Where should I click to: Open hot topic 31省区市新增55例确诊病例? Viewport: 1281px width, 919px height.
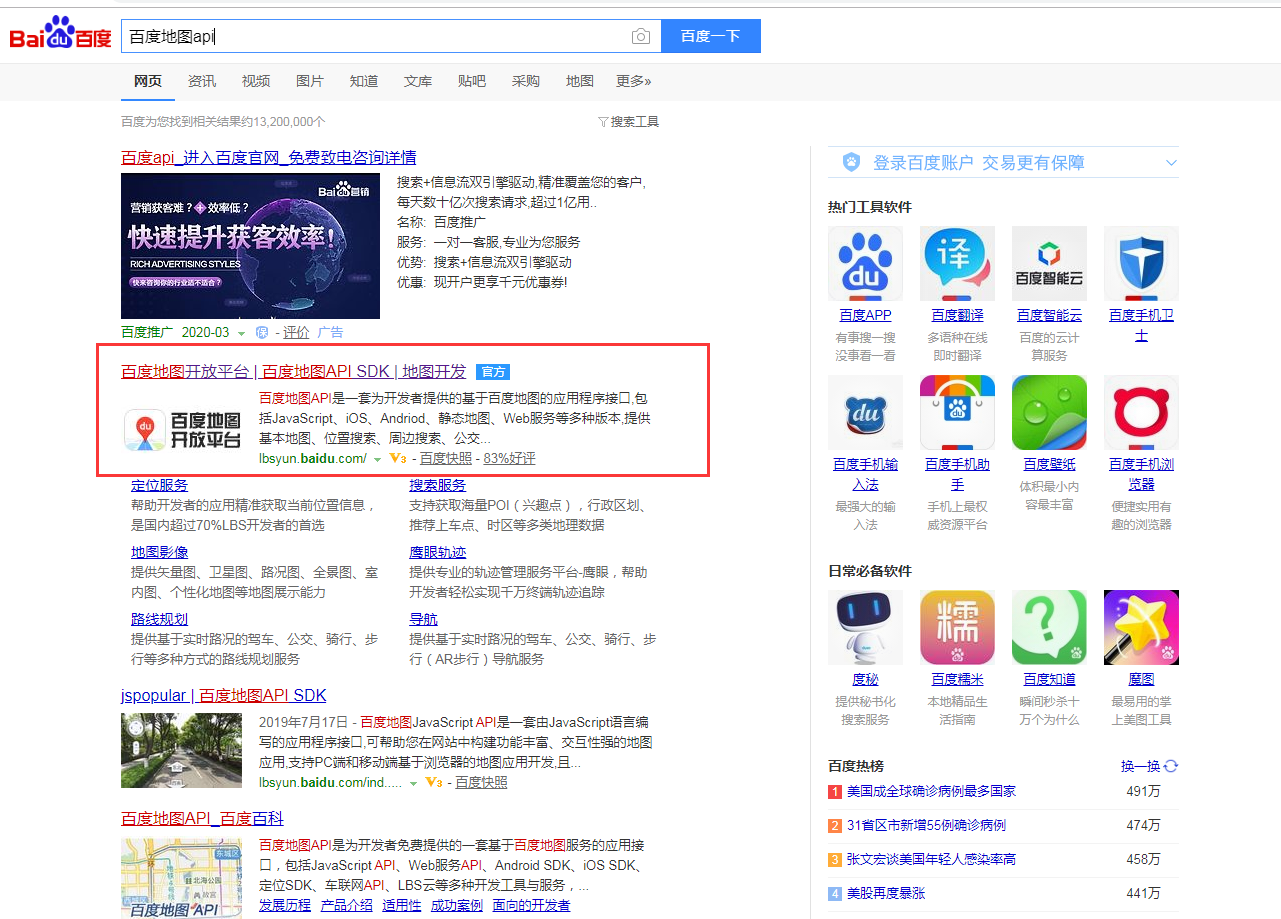926,826
